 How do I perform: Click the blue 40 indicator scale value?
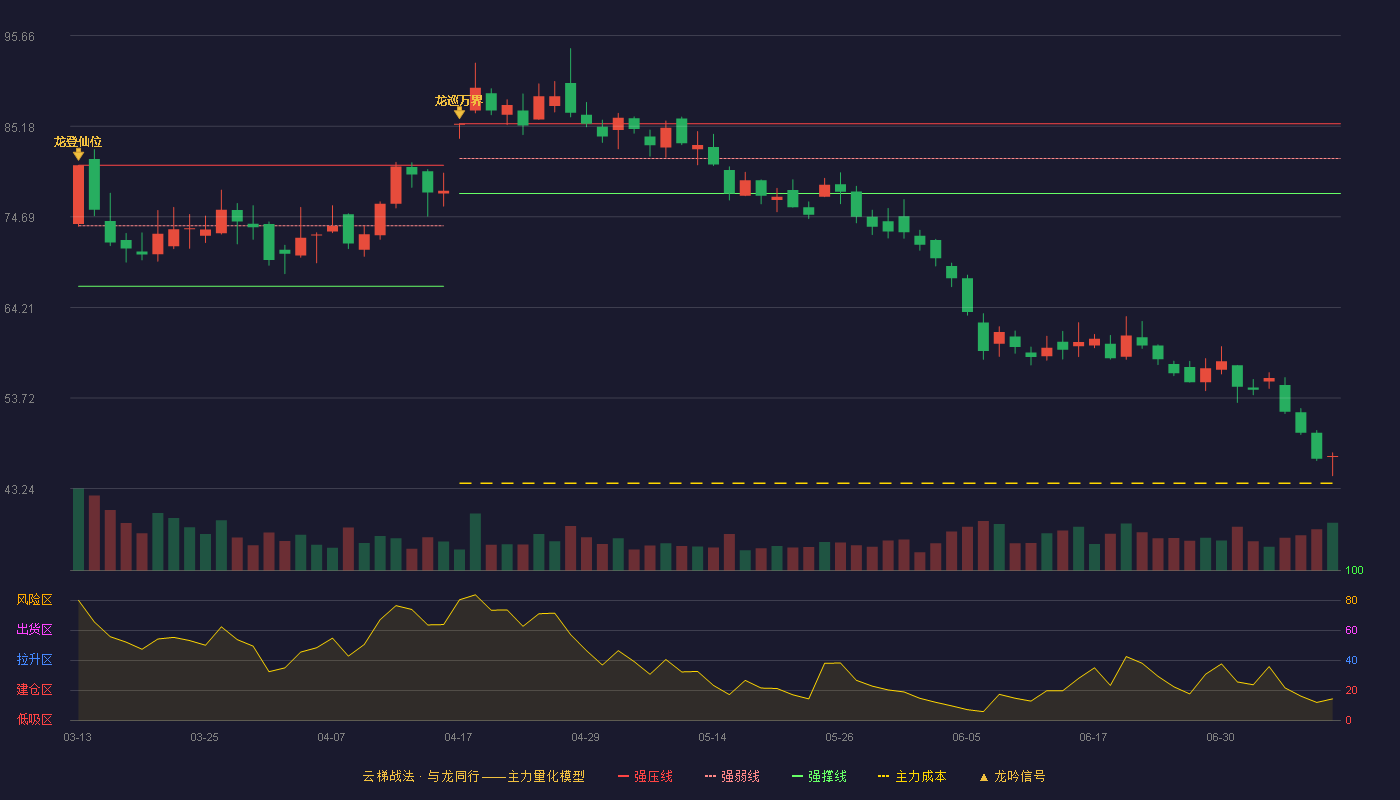[x=1351, y=660]
